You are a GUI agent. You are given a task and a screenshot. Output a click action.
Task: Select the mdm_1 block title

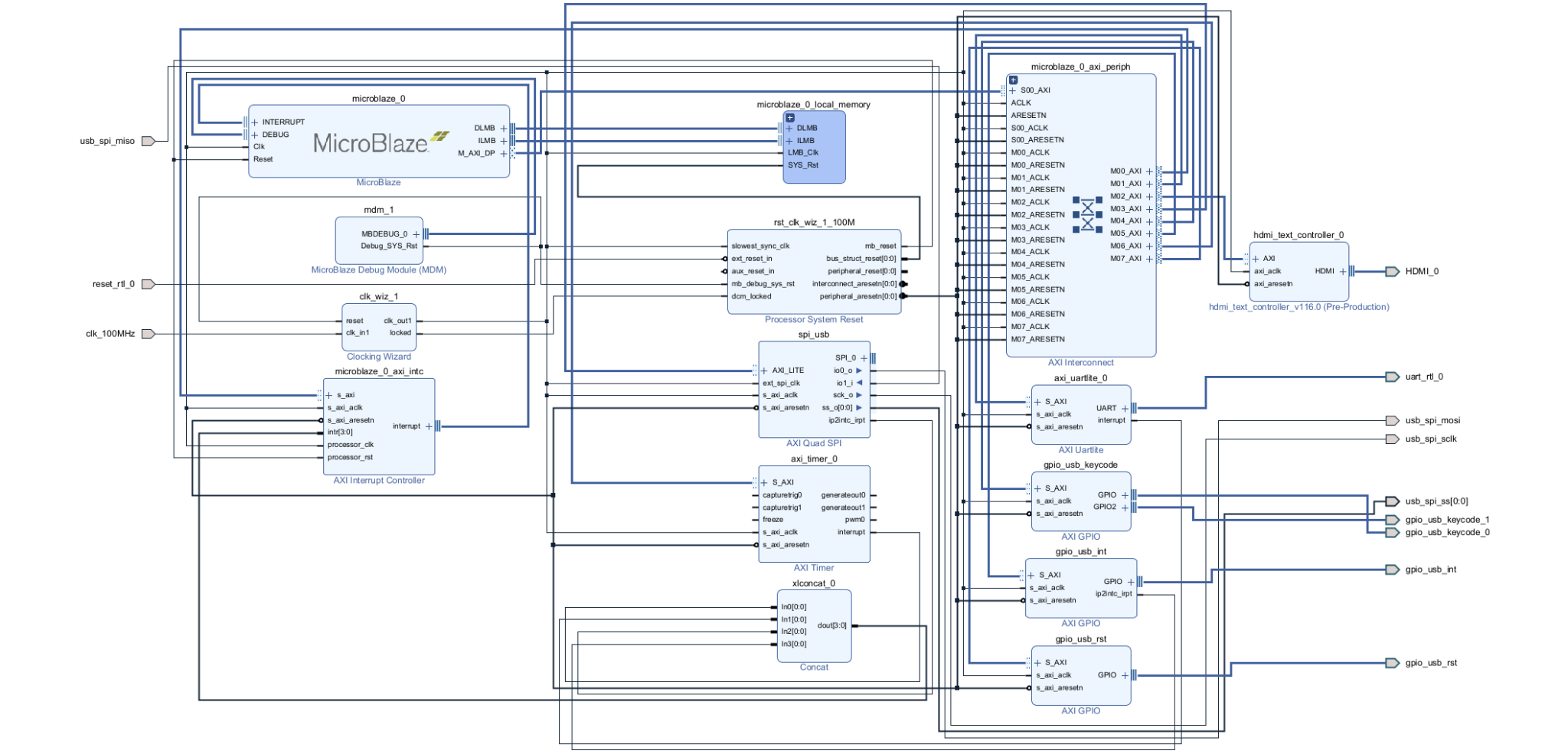(x=379, y=210)
